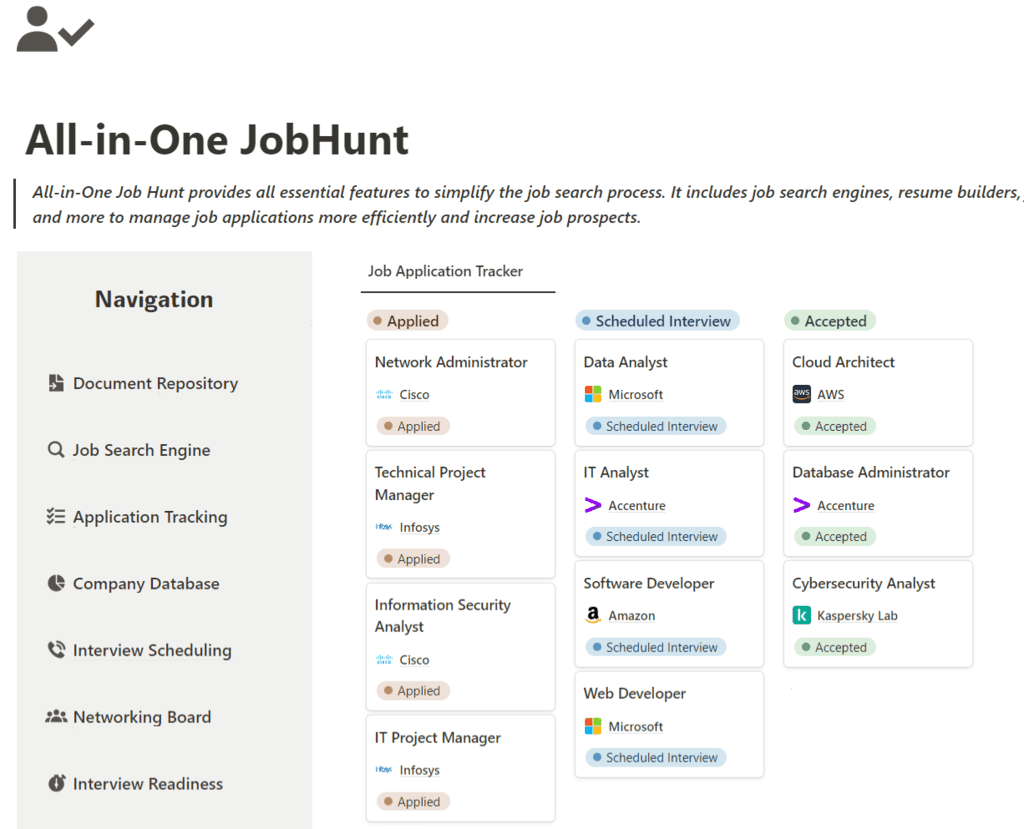
Task: Open the Company Database pie chart icon
Action: (57, 583)
